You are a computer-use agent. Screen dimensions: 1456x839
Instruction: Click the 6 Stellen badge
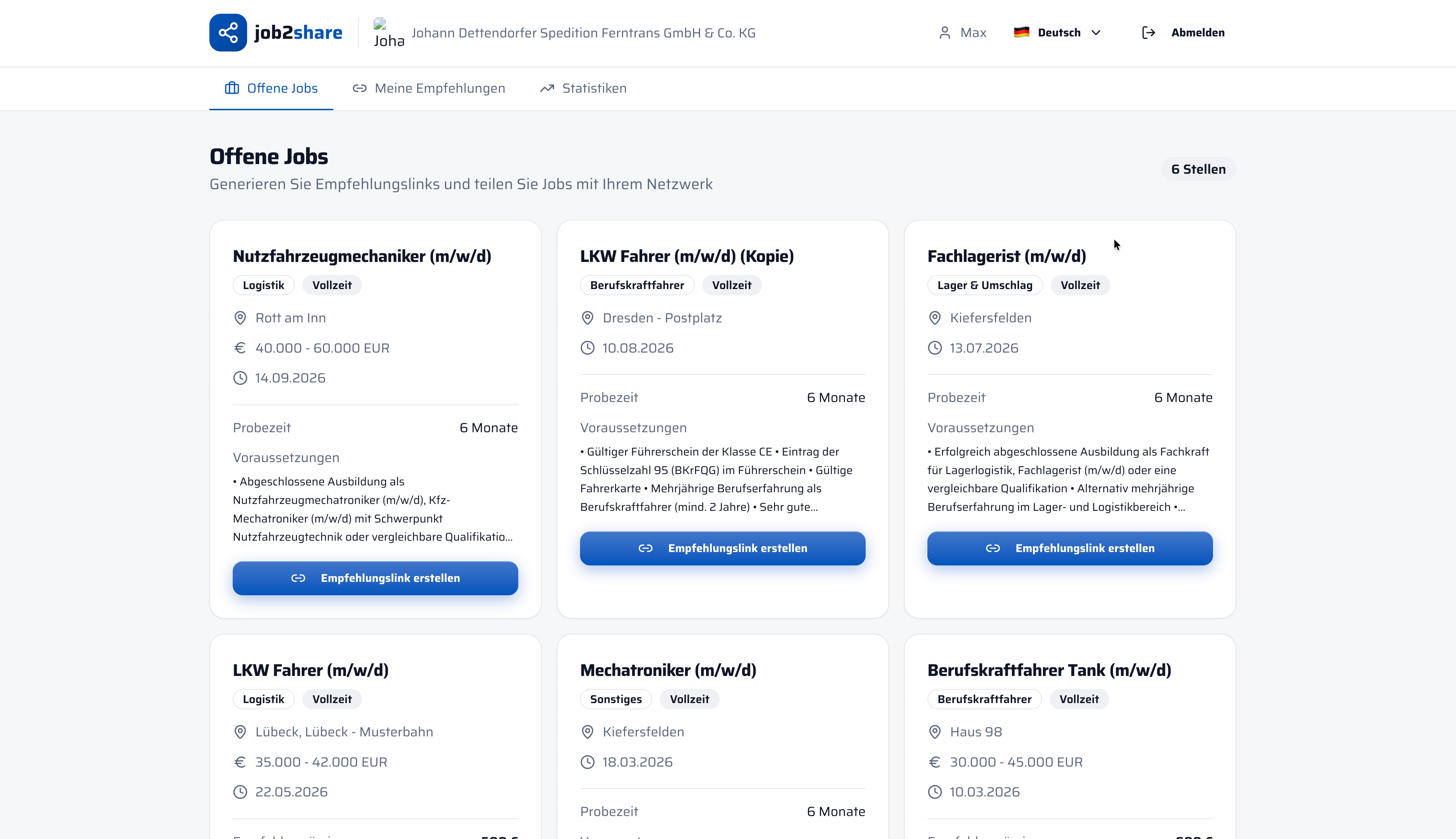click(1198, 170)
